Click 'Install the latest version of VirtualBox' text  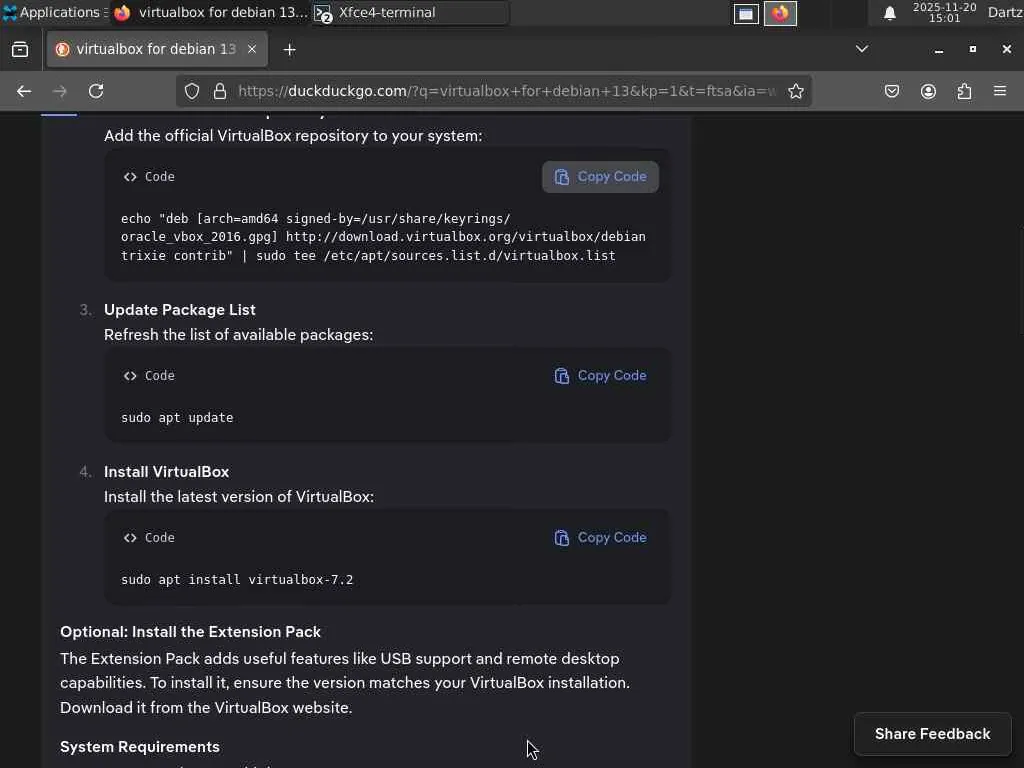tap(239, 497)
